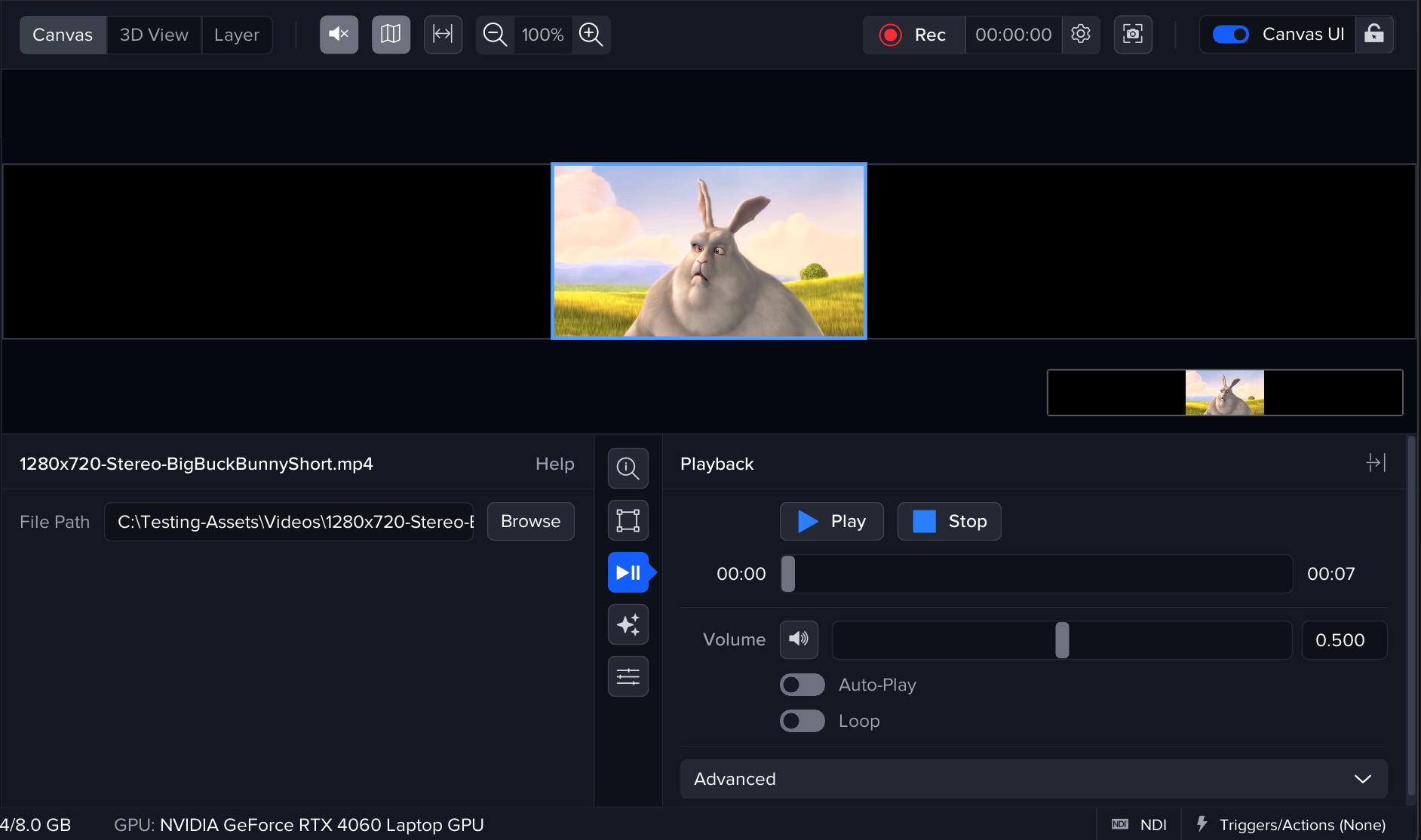Screen dimensions: 1421x840
Task: Click the mute audio speaker icon in toolbar
Action: [x=339, y=35]
